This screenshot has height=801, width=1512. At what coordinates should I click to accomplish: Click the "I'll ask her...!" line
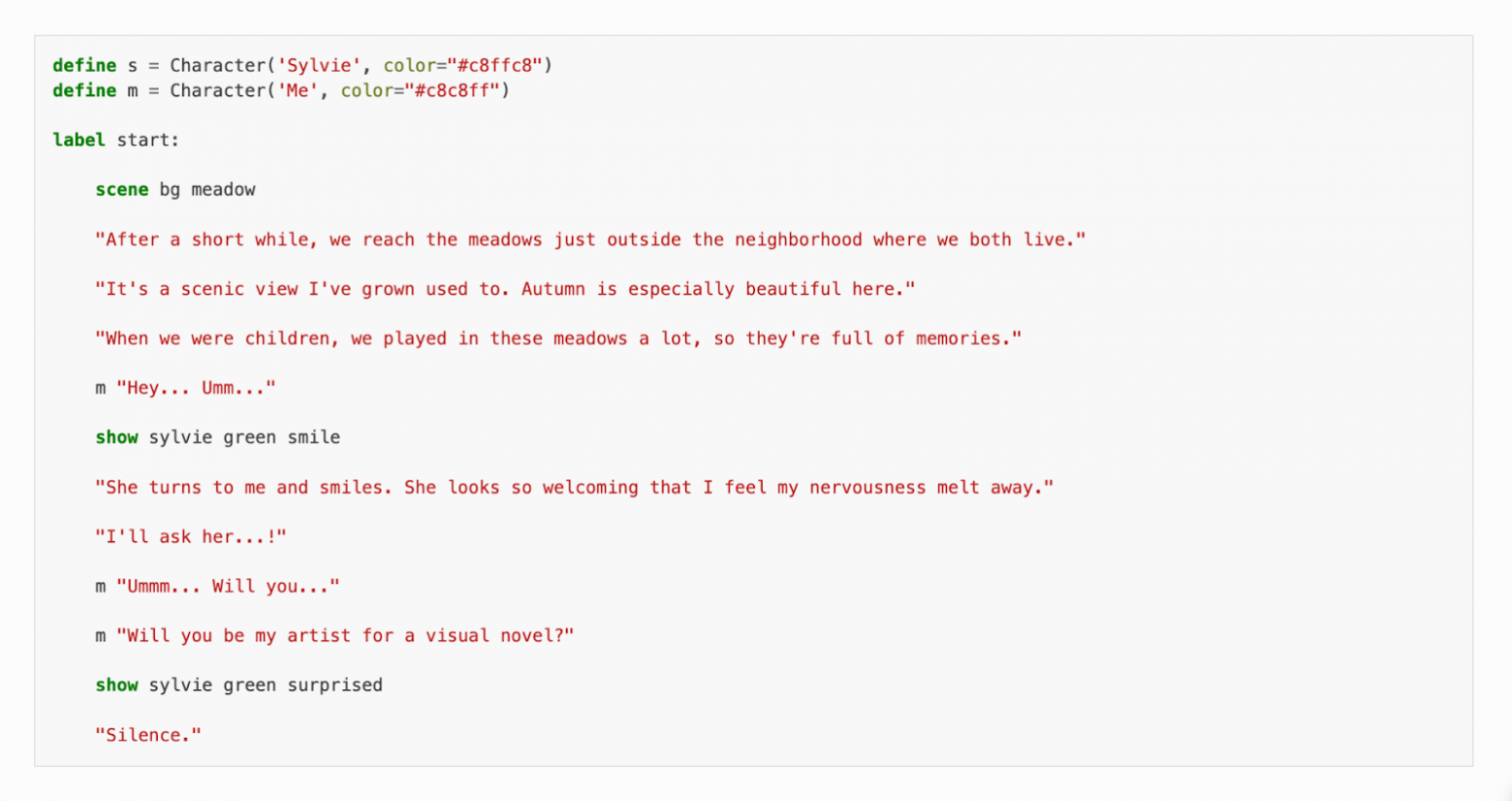(191, 537)
